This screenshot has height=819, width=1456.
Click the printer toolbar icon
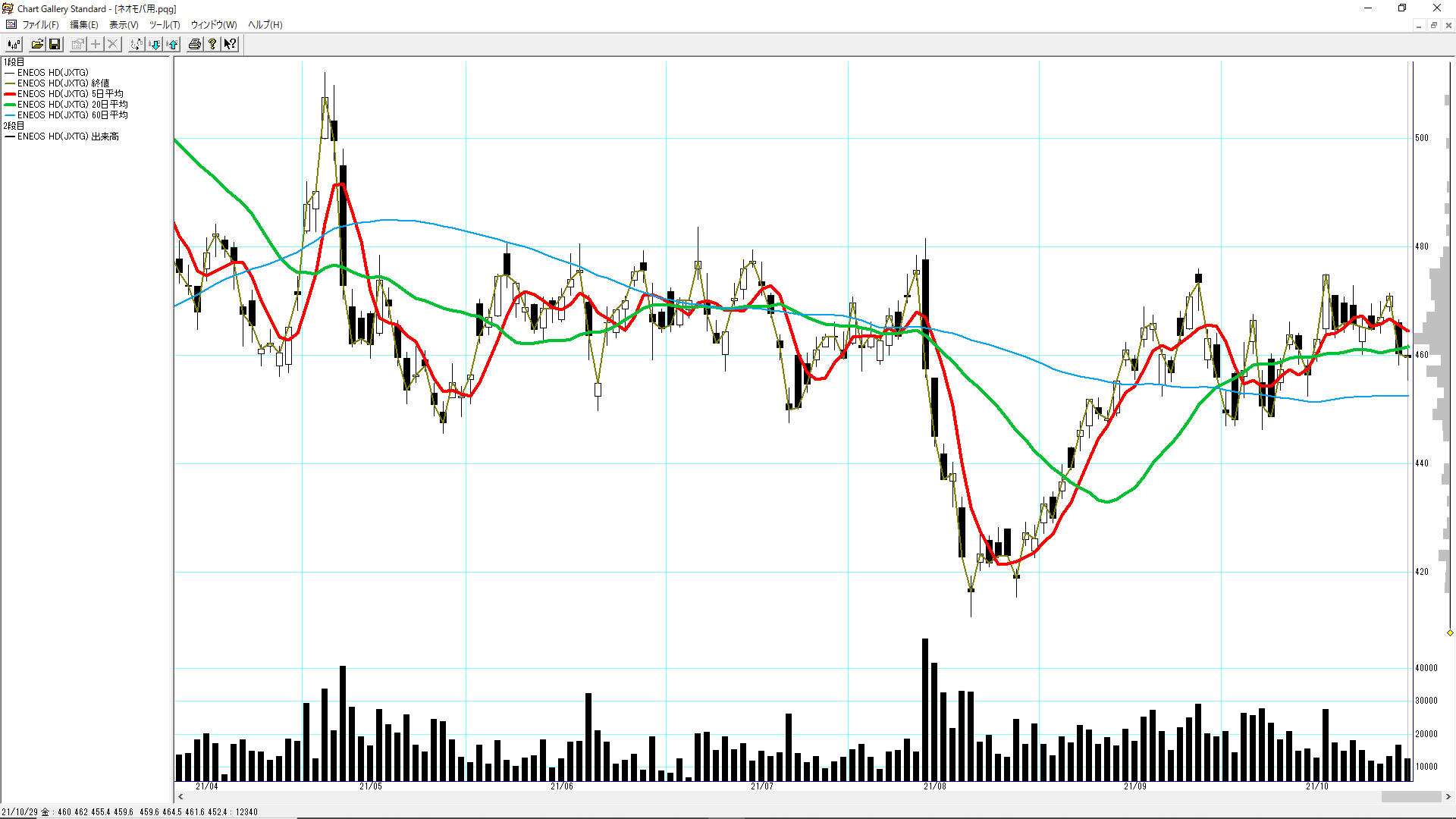(x=195, y=44)
